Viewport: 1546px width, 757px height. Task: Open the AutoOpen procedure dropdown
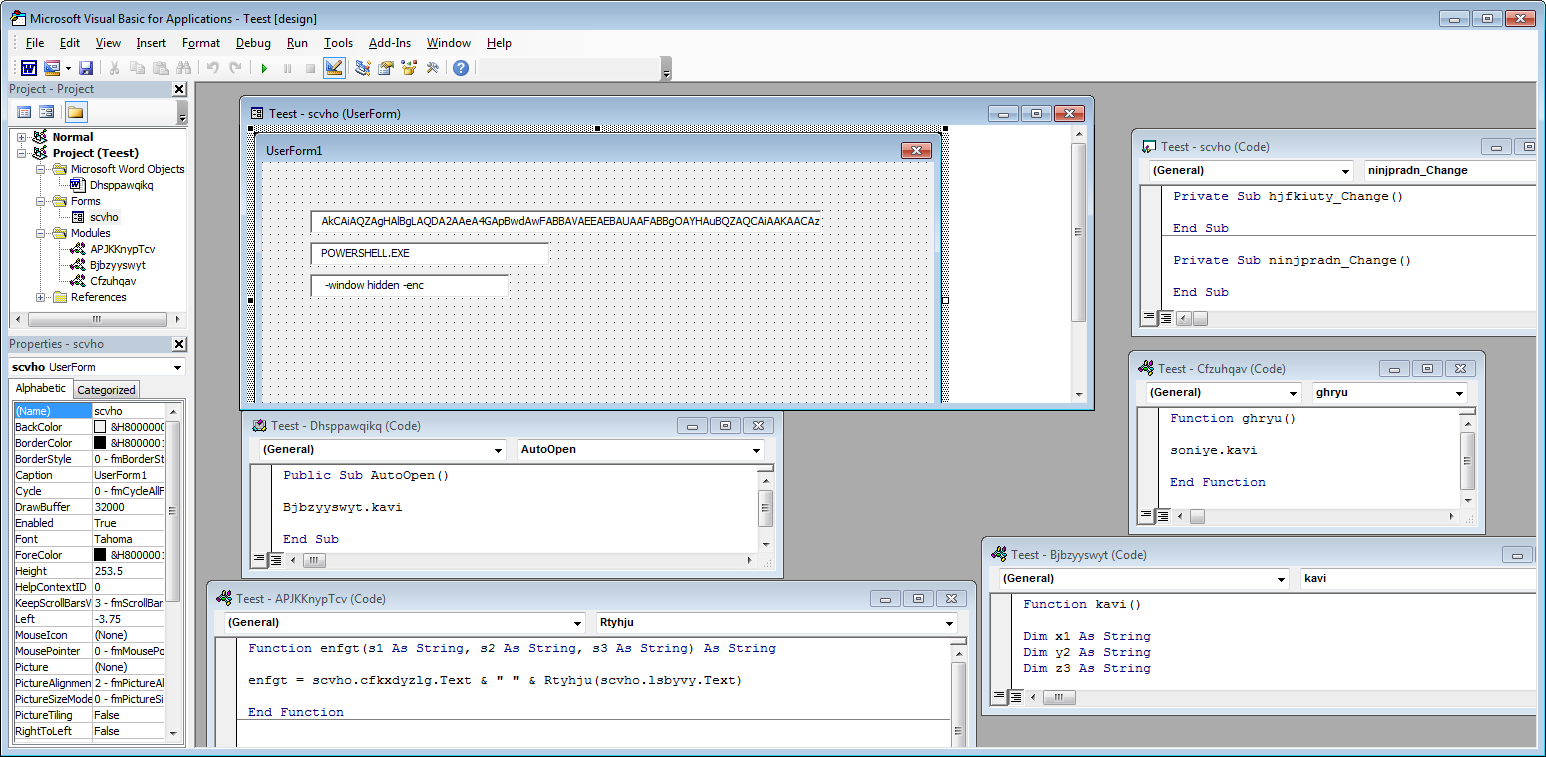(756, 450)
